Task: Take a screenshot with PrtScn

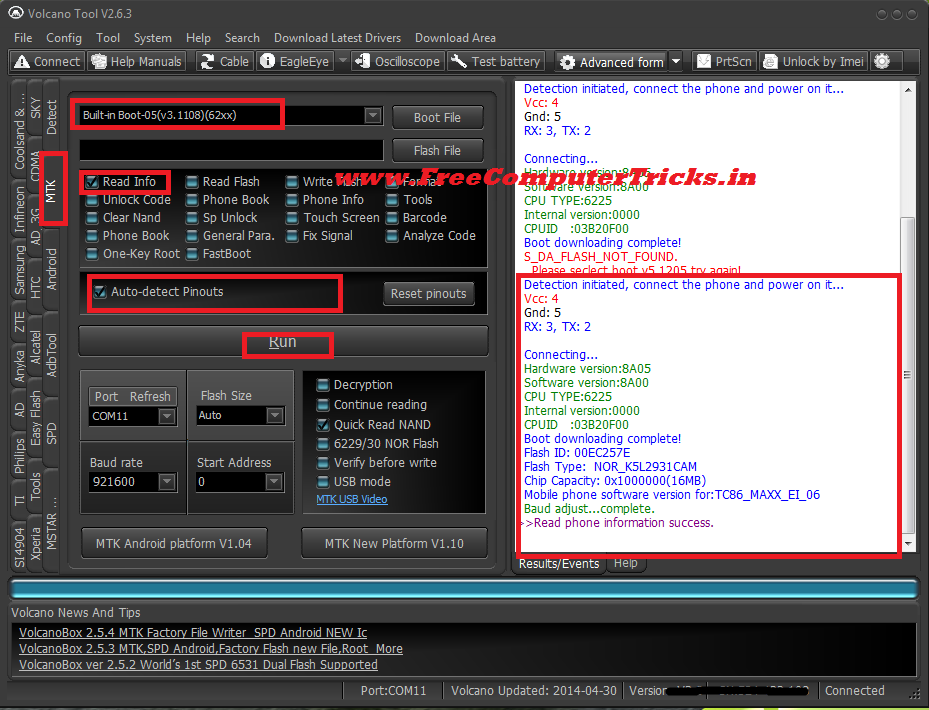Action: click(x=724, y=62)
